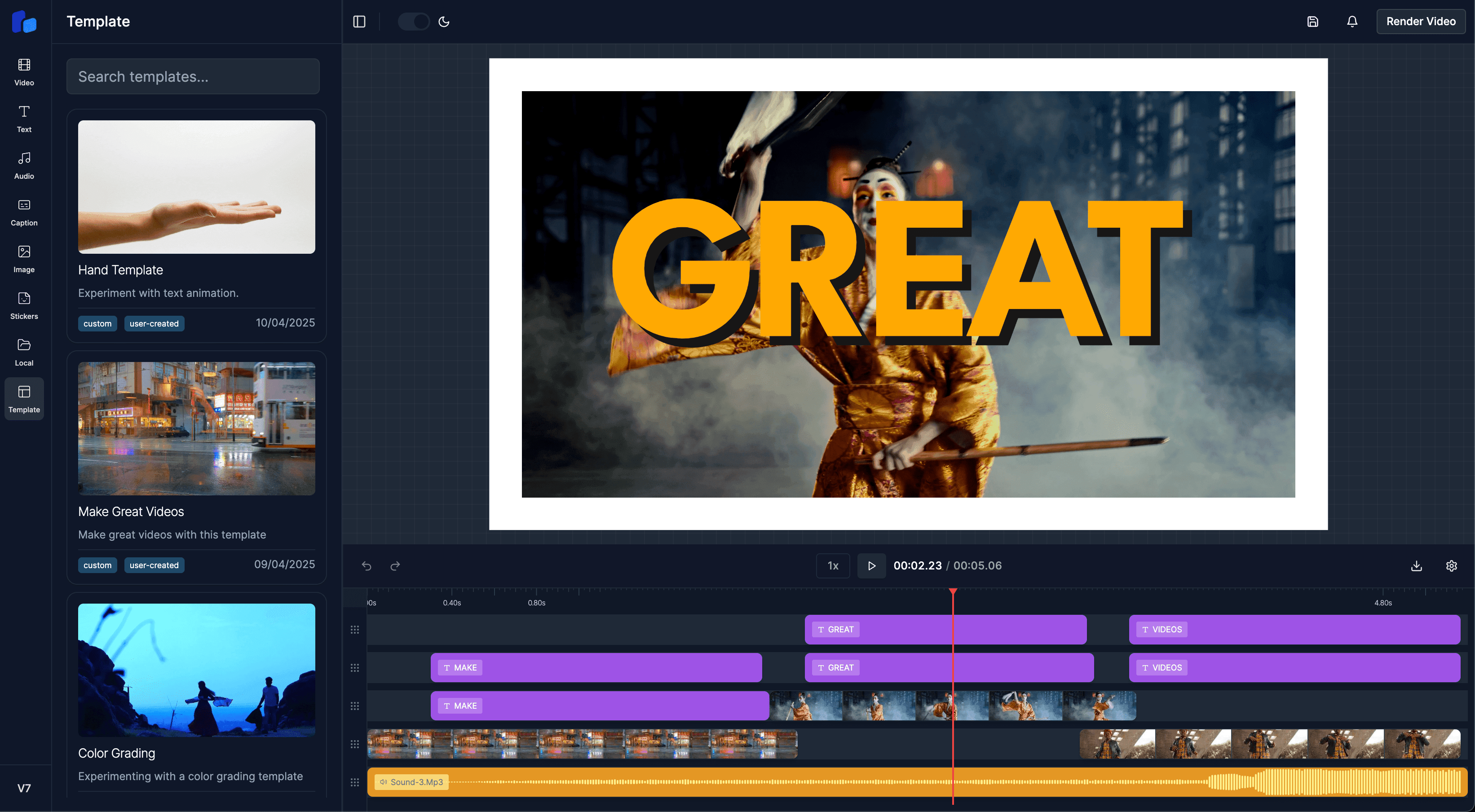This screenshot has width=1475, height=812.
Task: Click the undo arrow
Action: pos(367,566)
